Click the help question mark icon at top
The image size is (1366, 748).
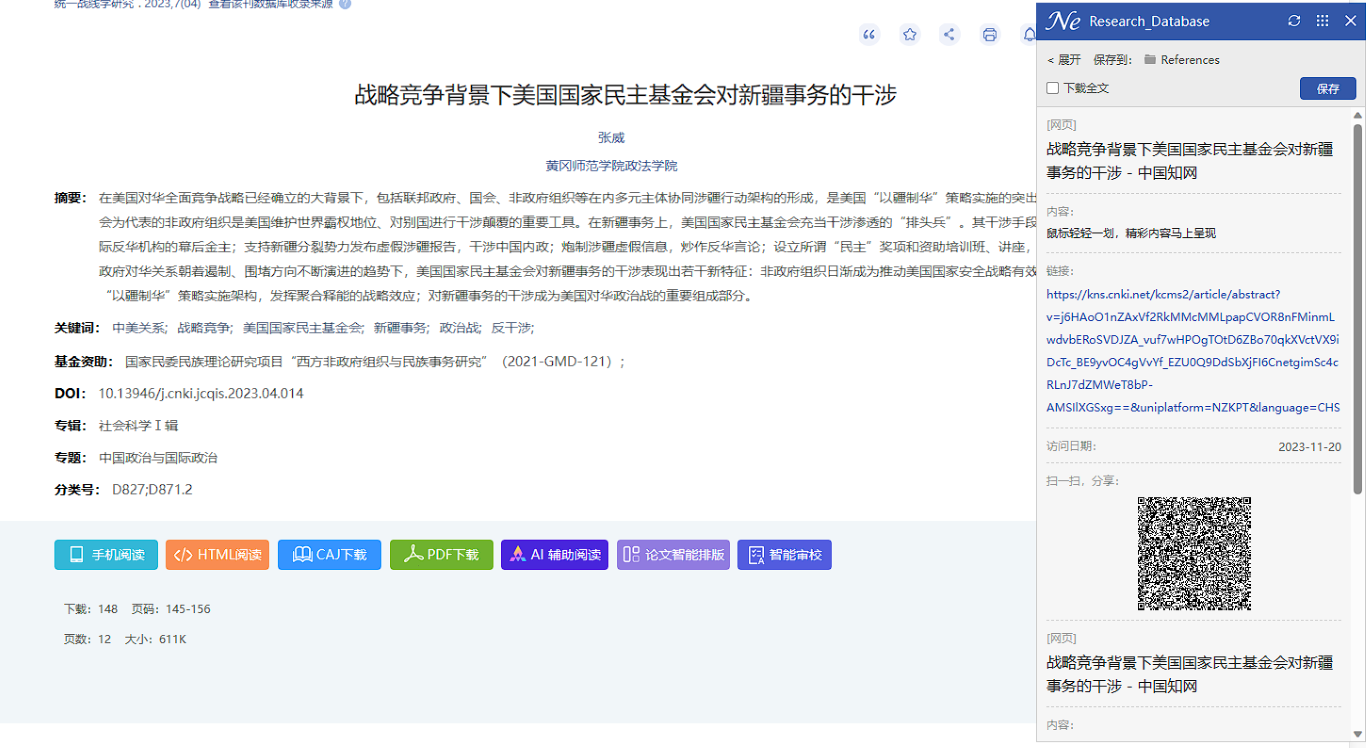345,4
